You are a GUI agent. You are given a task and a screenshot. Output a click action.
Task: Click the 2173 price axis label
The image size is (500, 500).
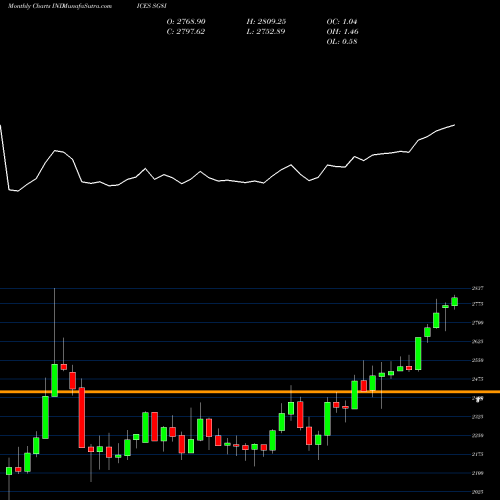478,454
